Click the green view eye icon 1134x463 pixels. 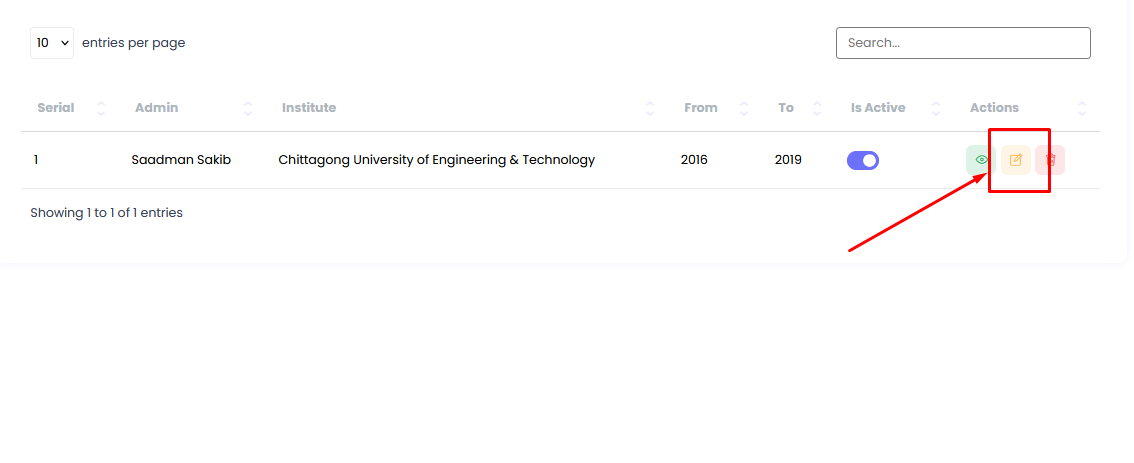point(981,160)
